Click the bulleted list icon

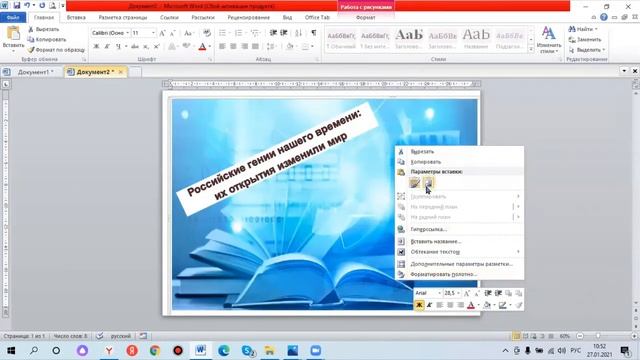pyautogui.click(x=224, y=33)
